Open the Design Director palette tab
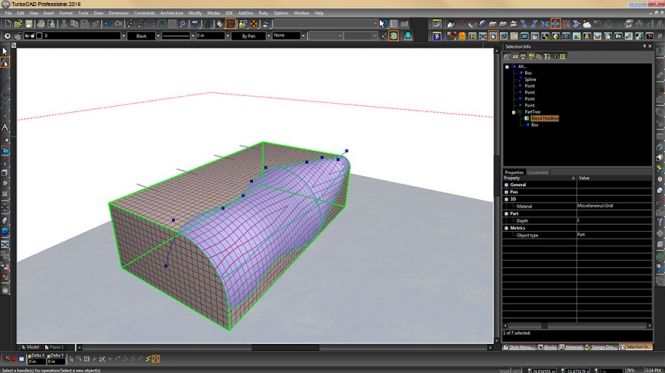Screen dimensions: 665x373 601,347
